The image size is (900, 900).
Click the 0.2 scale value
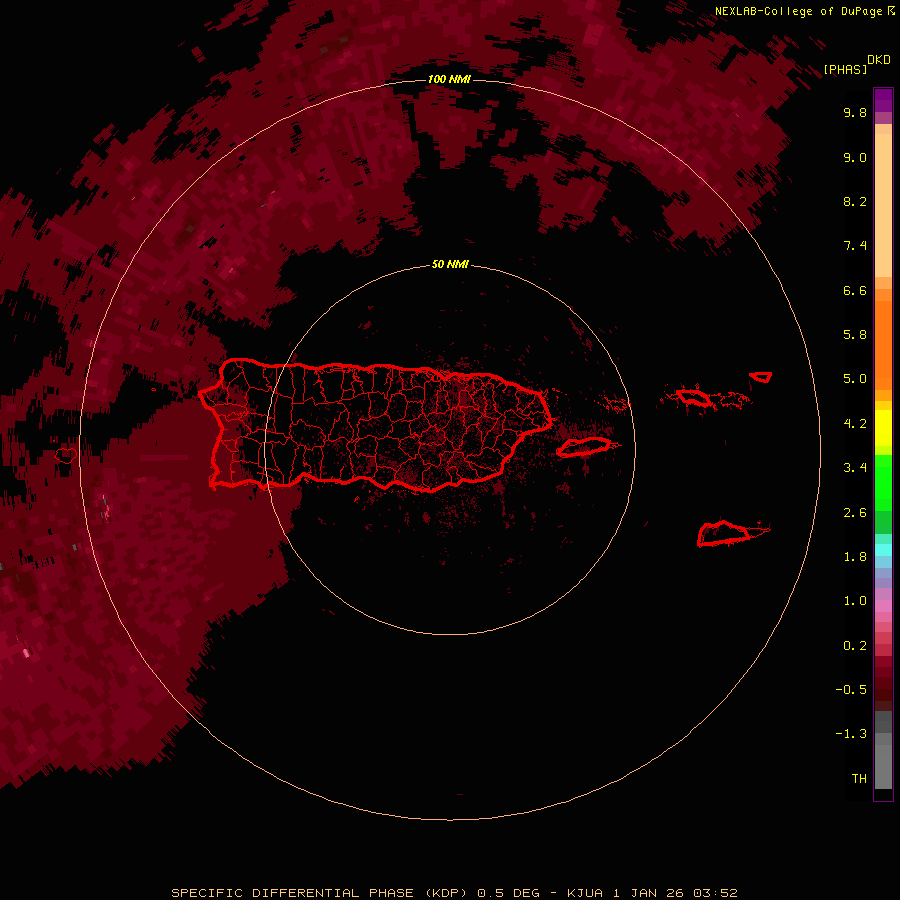(855, 646)
